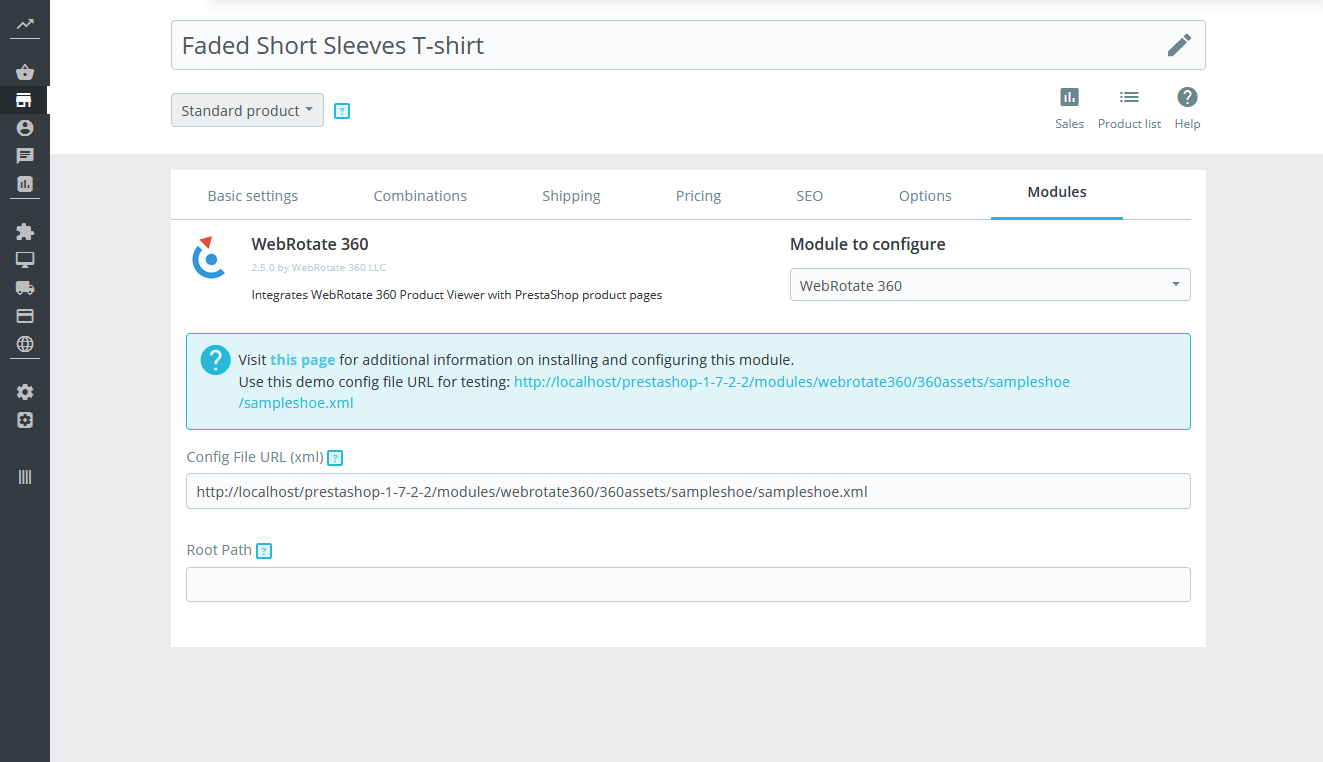The width and height of the screenshot is (1323, 762).
Task: Switch to the Options tab
Action: click(925, 196)
